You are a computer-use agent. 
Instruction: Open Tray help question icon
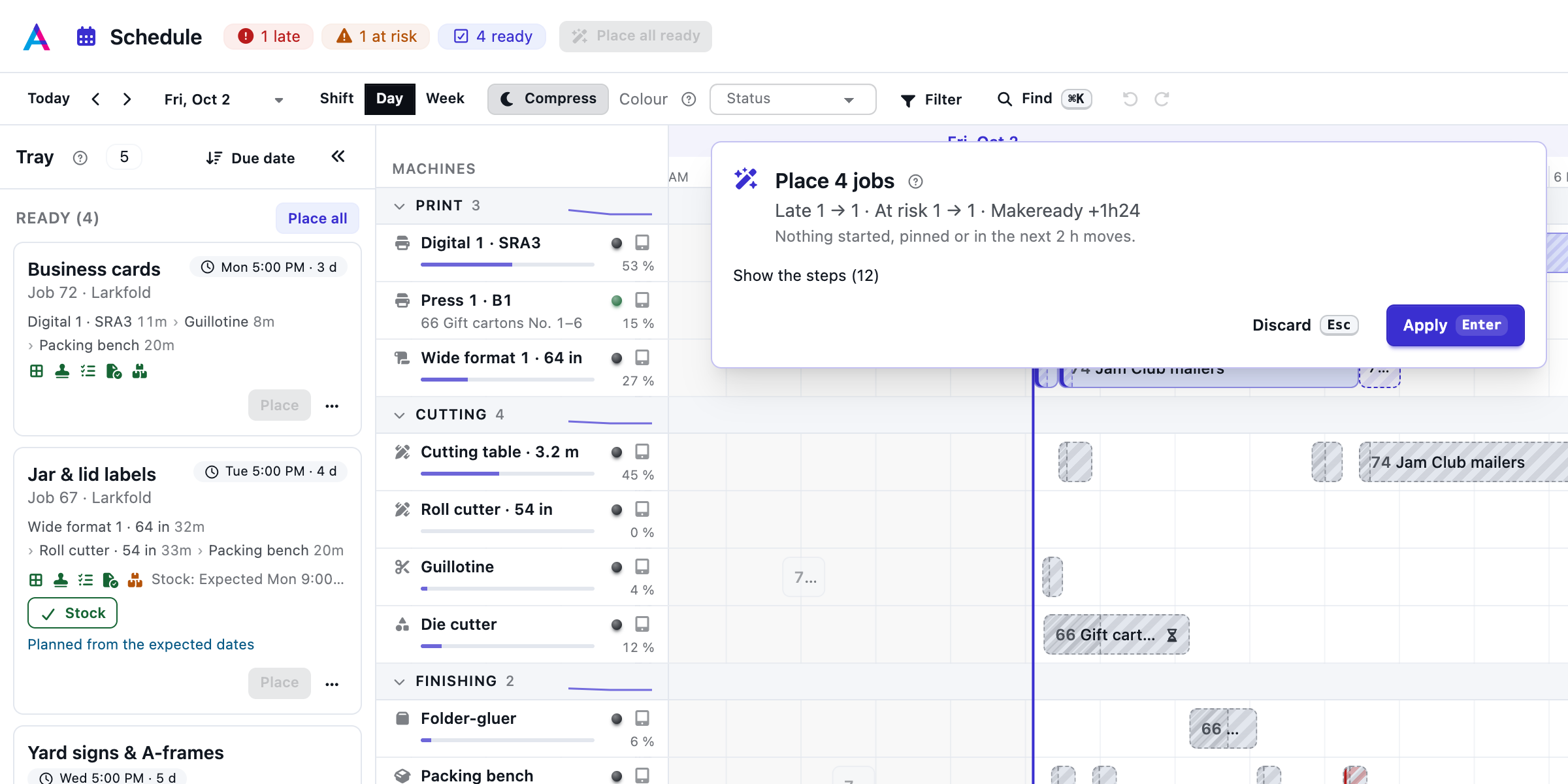click(x=80, y=158)
